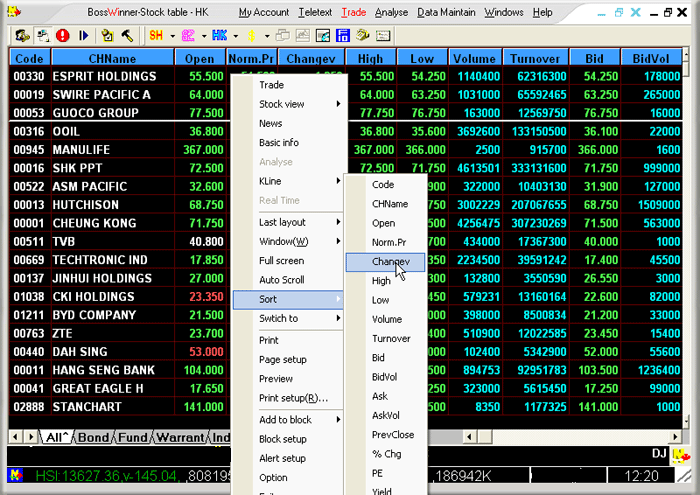700x495 pixels.
Task: Sort by Volume in submenu
Action: 385,319
